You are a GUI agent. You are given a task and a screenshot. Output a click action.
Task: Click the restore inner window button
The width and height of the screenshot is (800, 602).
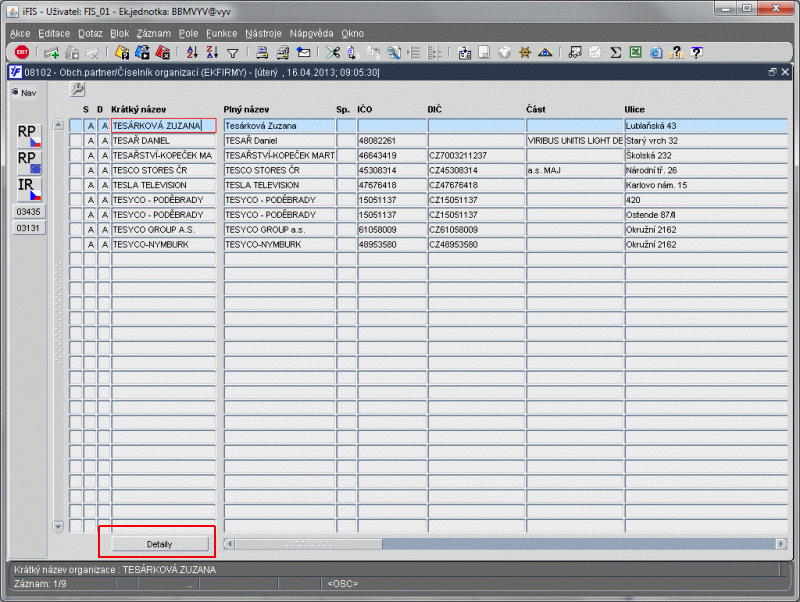click(x=772, y=72)
